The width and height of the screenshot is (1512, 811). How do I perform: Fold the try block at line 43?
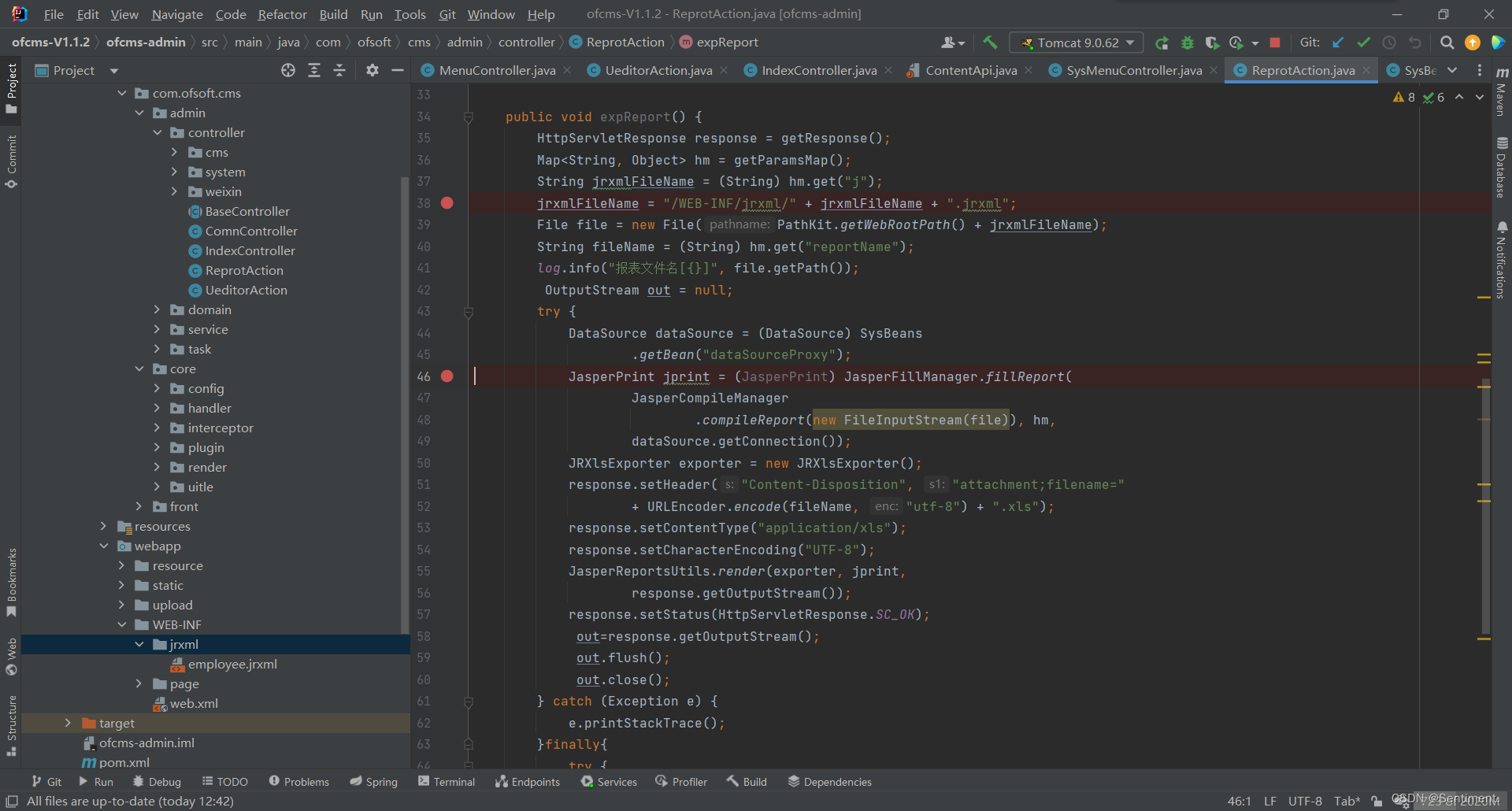pos(469,312)
